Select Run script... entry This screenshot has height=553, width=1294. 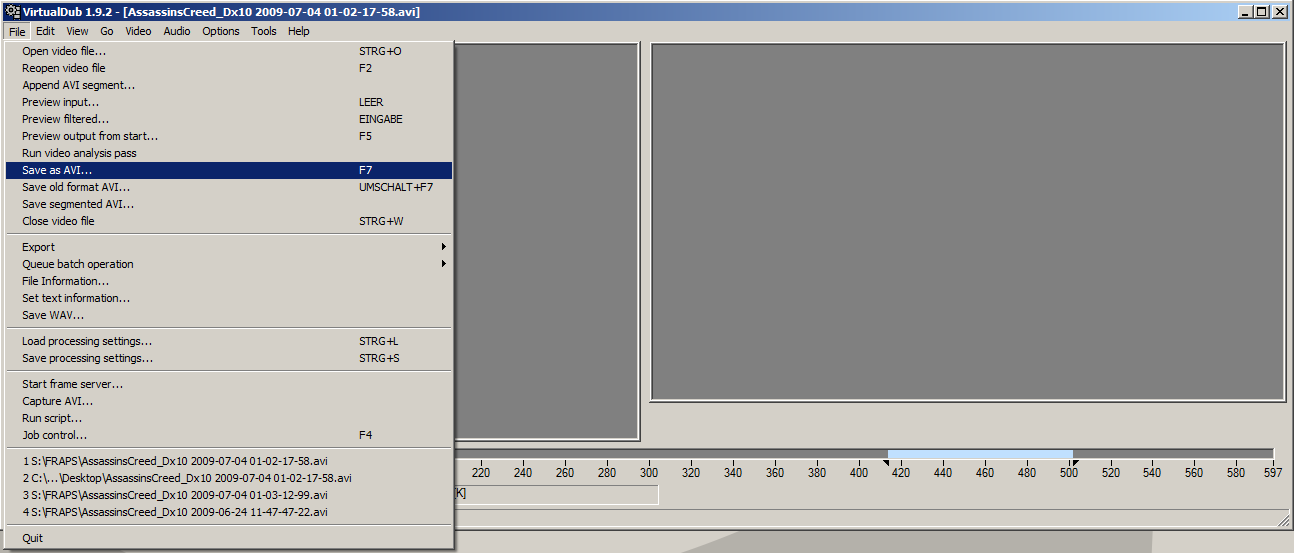(x=229, y=418)
